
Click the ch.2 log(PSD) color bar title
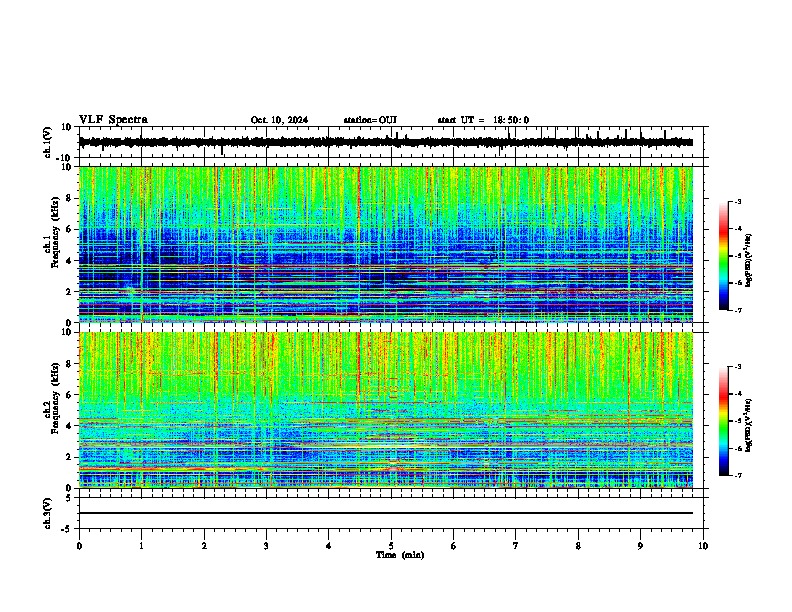click(749, 425)
